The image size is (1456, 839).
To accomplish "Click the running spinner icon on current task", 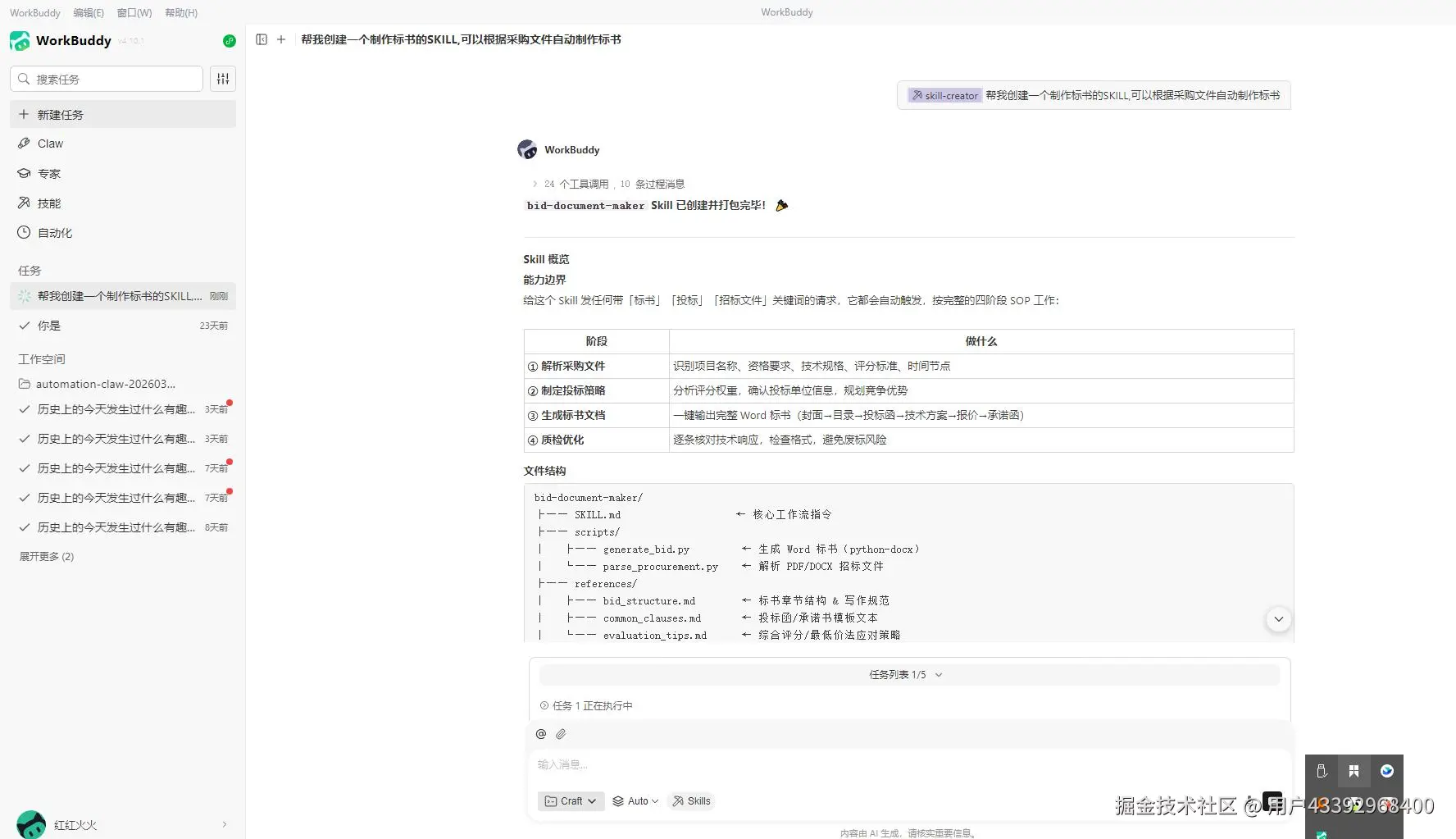I will click(25, 296).
